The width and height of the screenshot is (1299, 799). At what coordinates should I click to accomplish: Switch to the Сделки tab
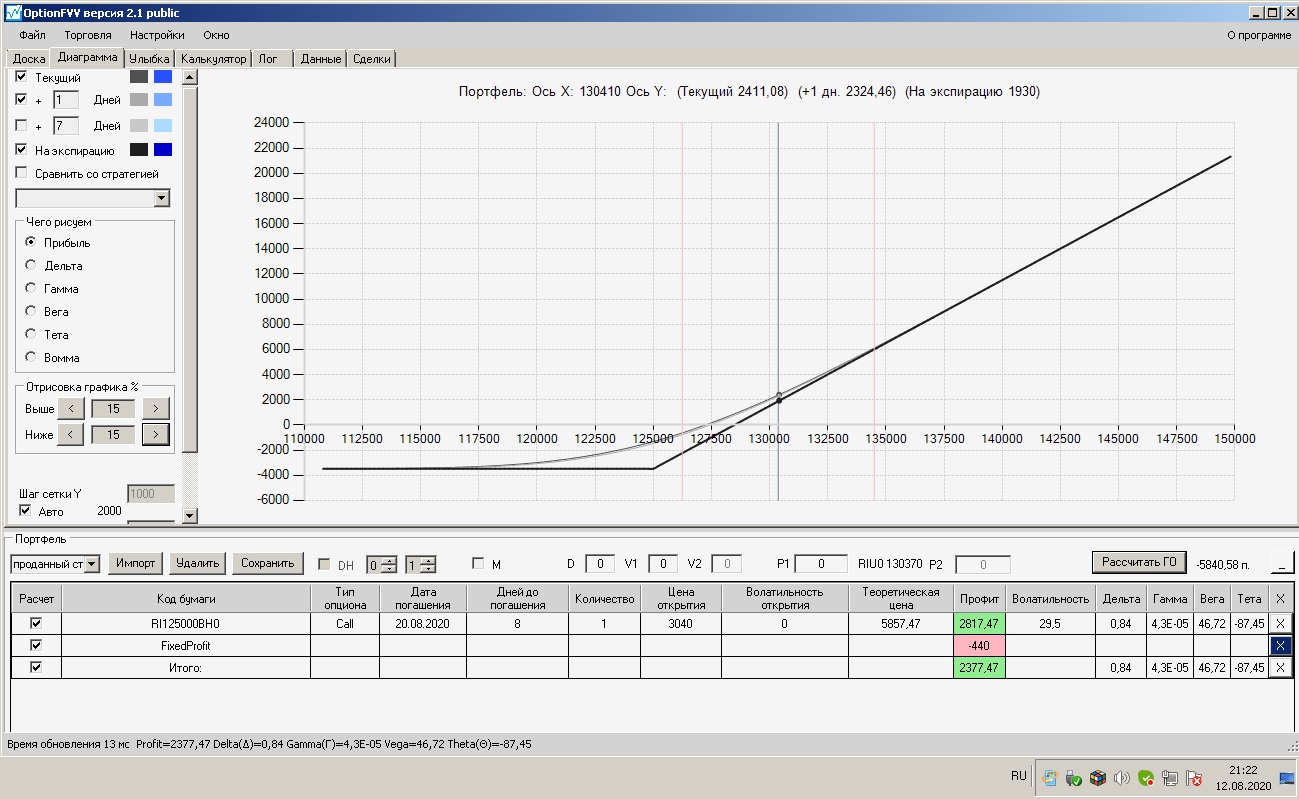(372, 59)
